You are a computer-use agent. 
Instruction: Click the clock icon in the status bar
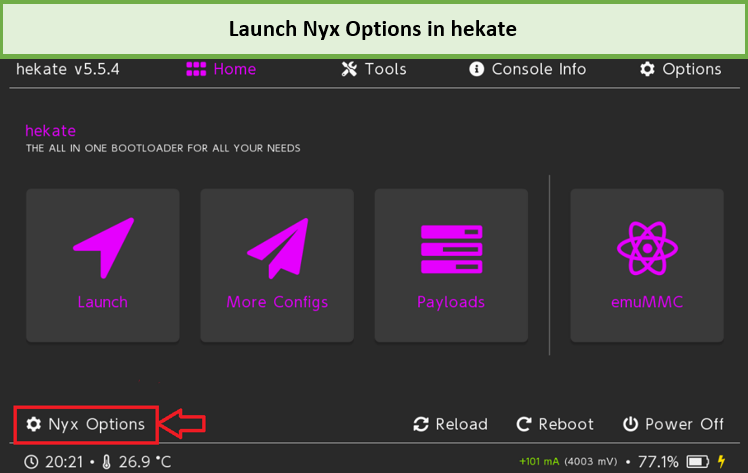click(x=31, y=462)
